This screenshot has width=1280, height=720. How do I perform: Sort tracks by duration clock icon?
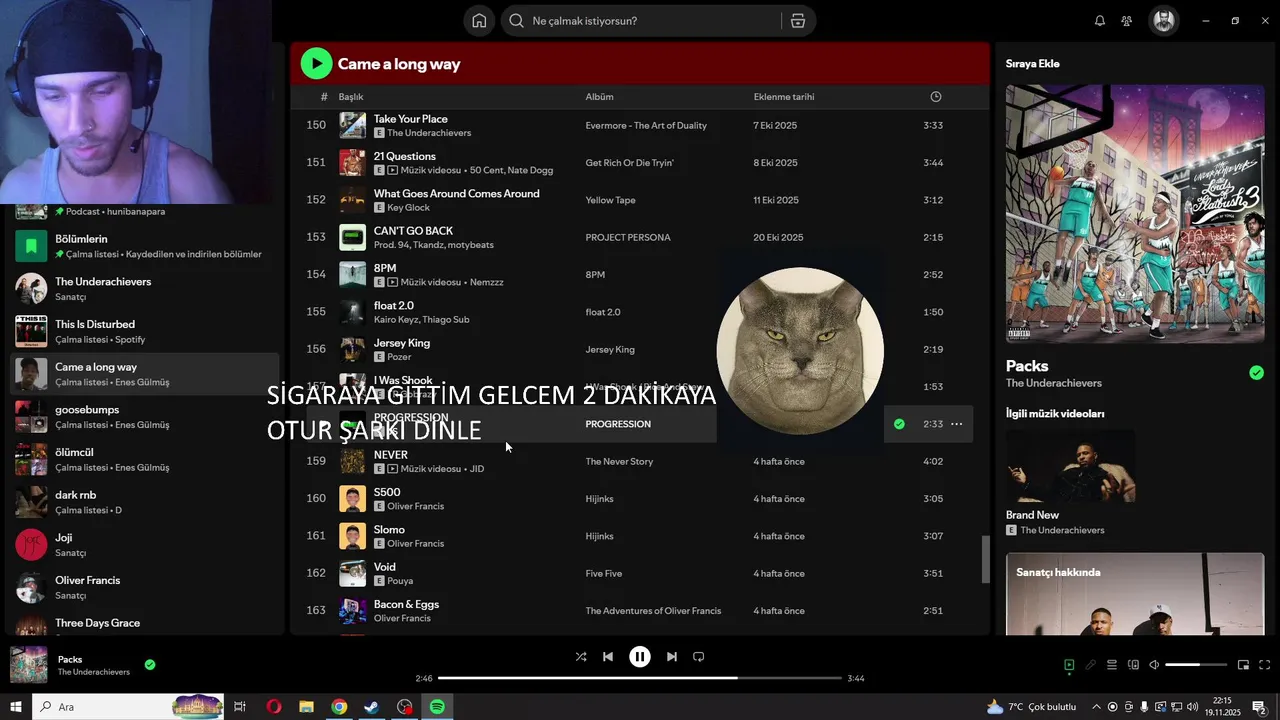[936, 97]
